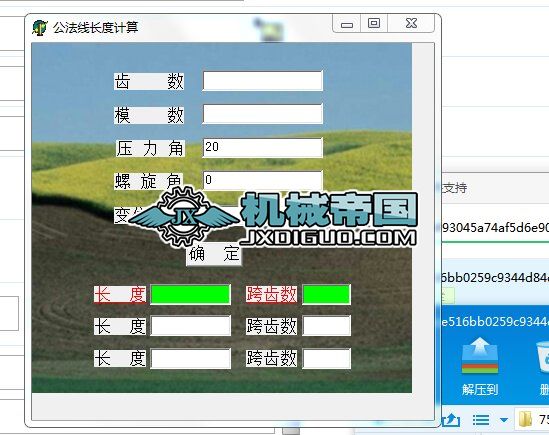Image resolution: width=549 pixels, height=435 pixels.
Task: Click the 支持 text in background window
Action: tap(454, 188)
